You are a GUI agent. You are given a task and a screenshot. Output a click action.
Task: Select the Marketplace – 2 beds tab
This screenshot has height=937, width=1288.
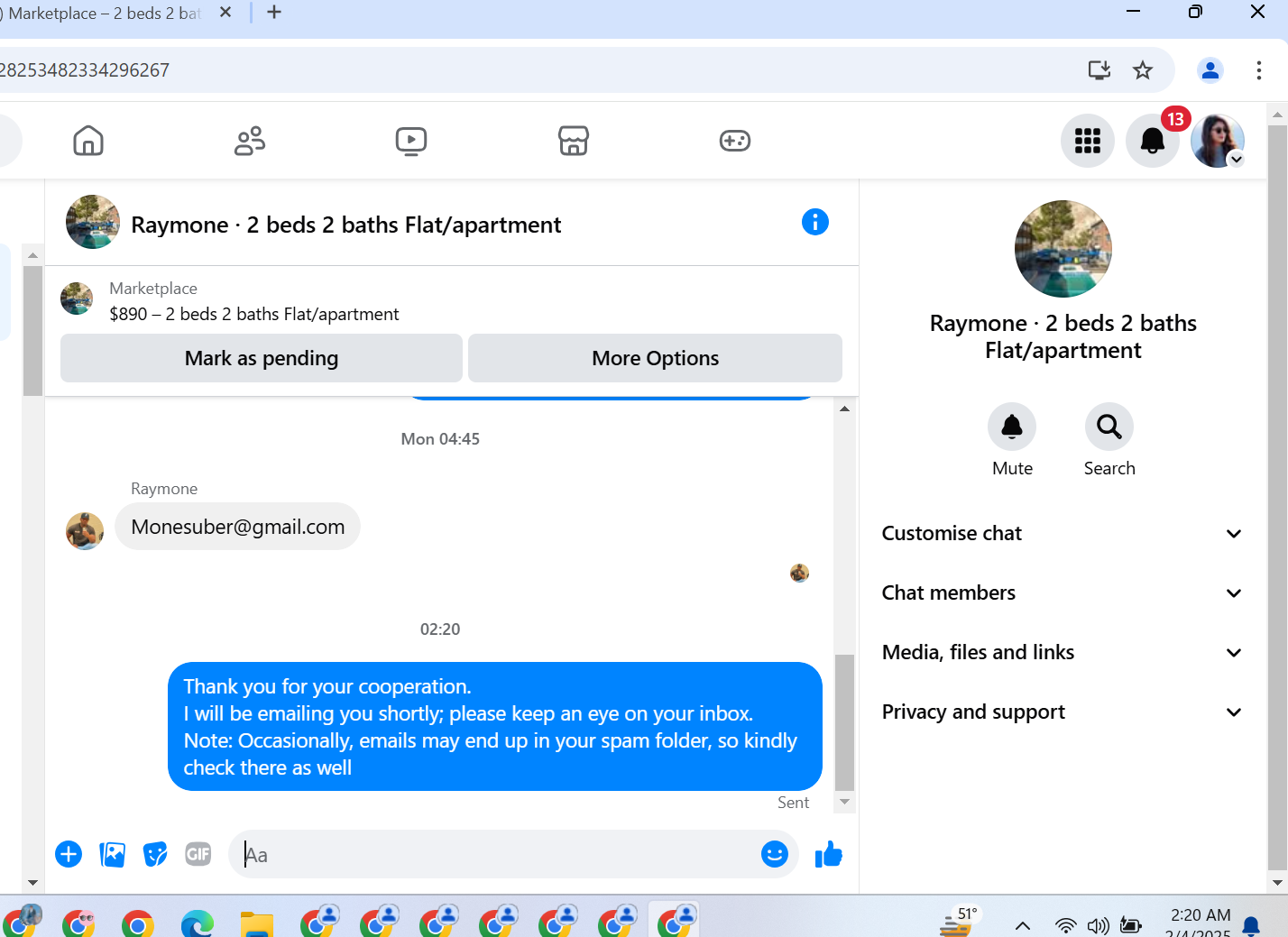pyautogui.click(x=104, y=14)
